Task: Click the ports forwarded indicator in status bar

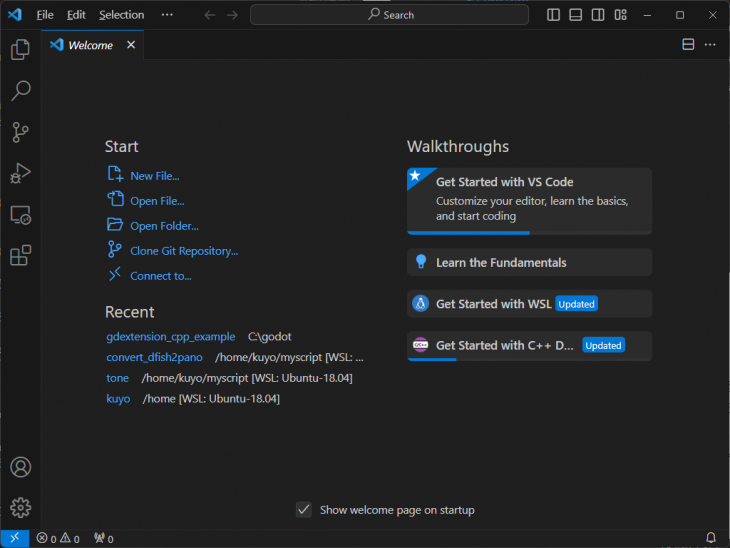Action: pyautogui.click(x=103, y=539)
